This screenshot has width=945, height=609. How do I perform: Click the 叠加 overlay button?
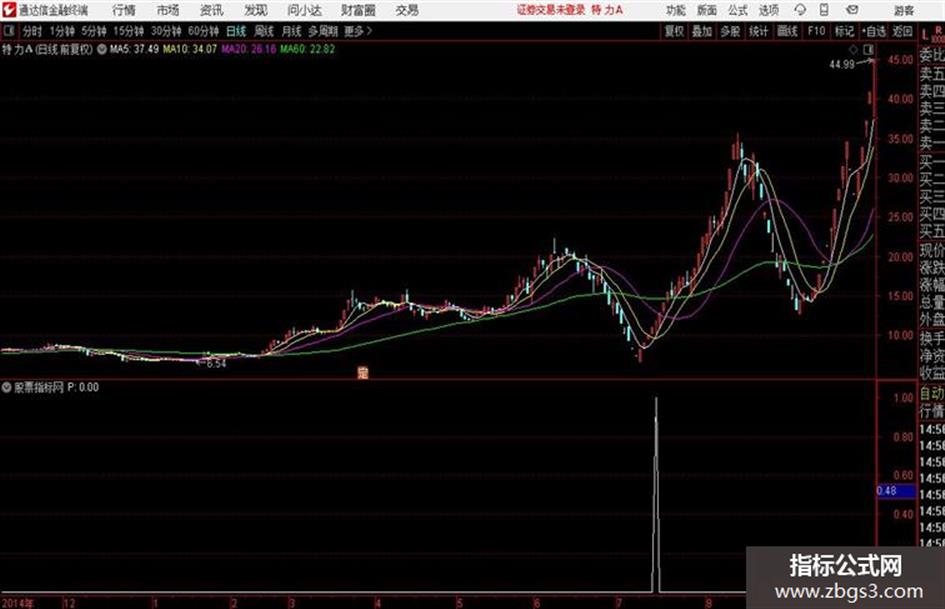pyautogui.click(x=702, y=31)
